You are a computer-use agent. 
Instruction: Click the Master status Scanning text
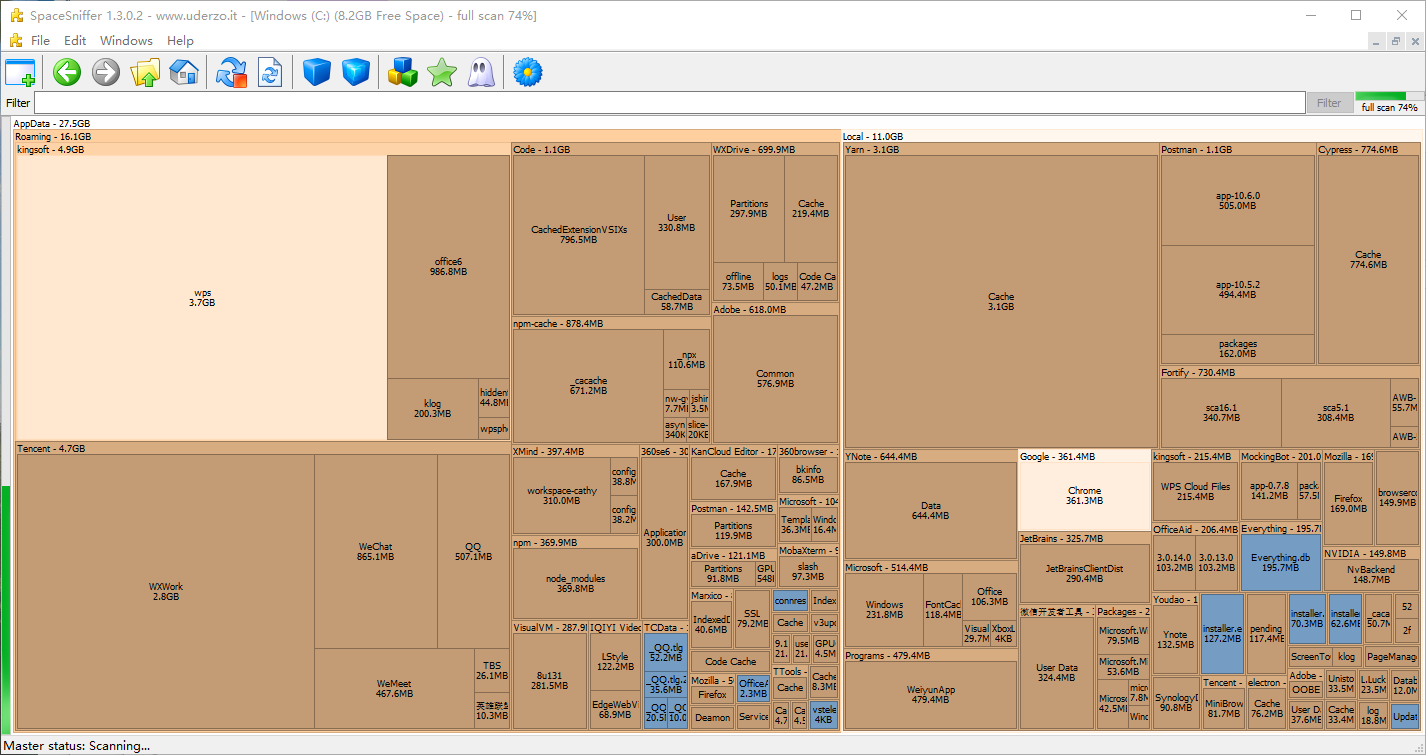(77, 745)
